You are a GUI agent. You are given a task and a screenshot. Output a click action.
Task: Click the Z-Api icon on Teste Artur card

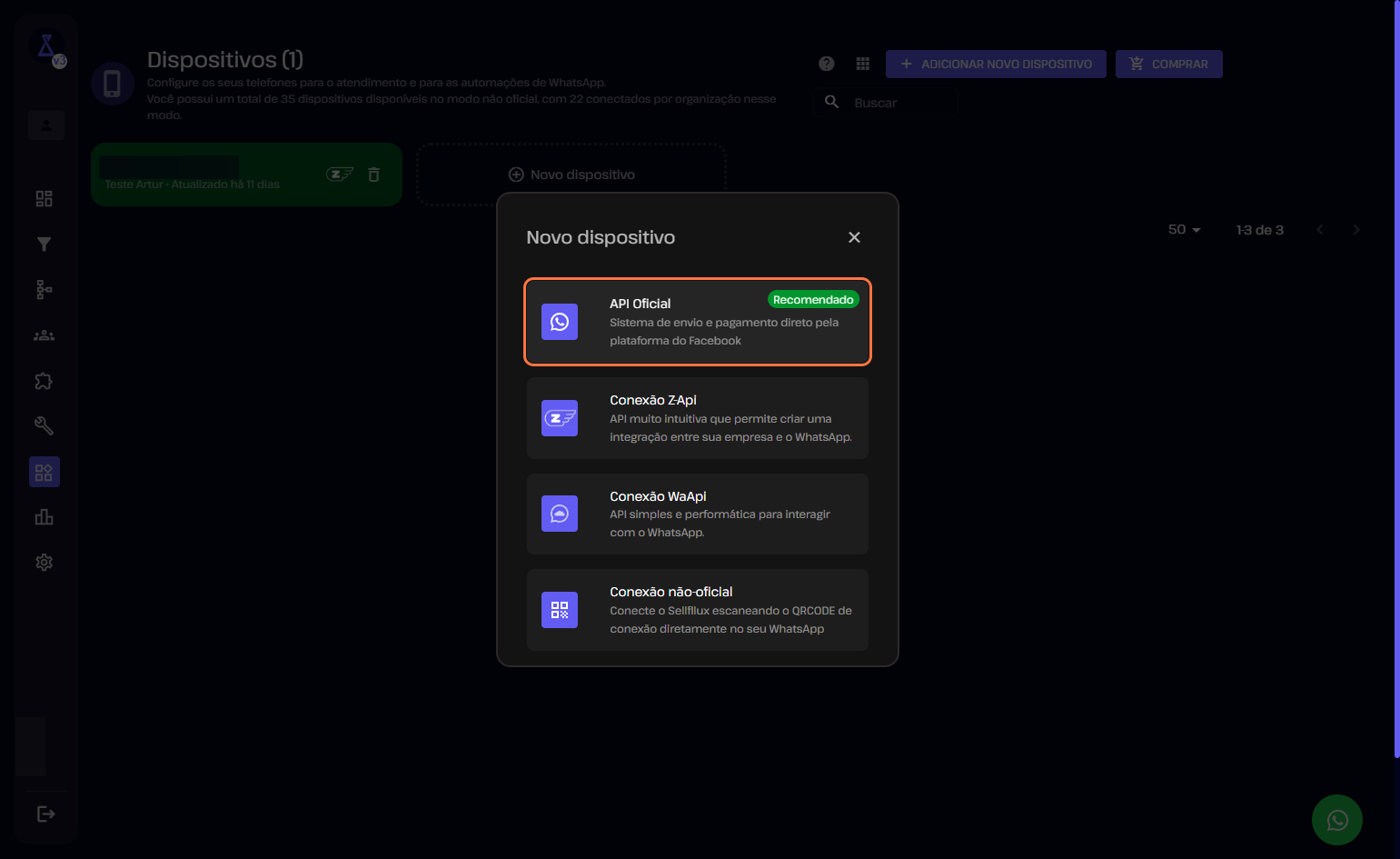[340, 174]
